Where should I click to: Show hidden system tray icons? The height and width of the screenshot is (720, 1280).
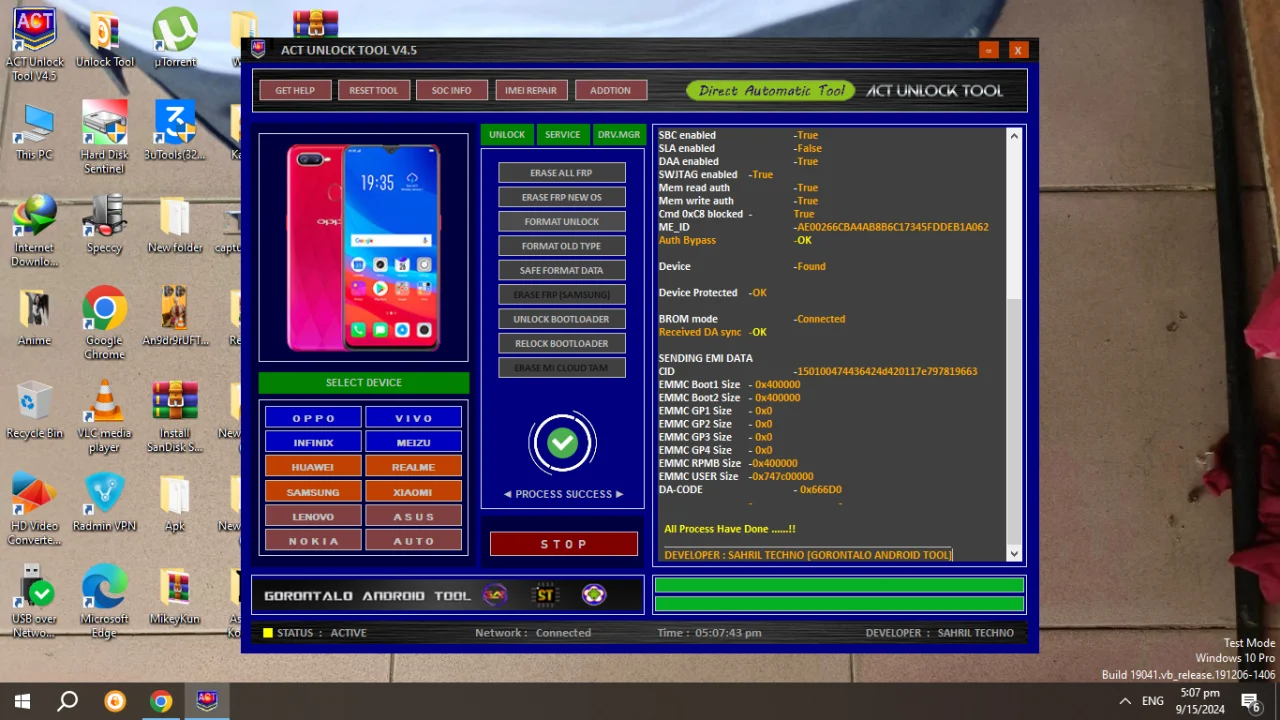[1125, 701]
